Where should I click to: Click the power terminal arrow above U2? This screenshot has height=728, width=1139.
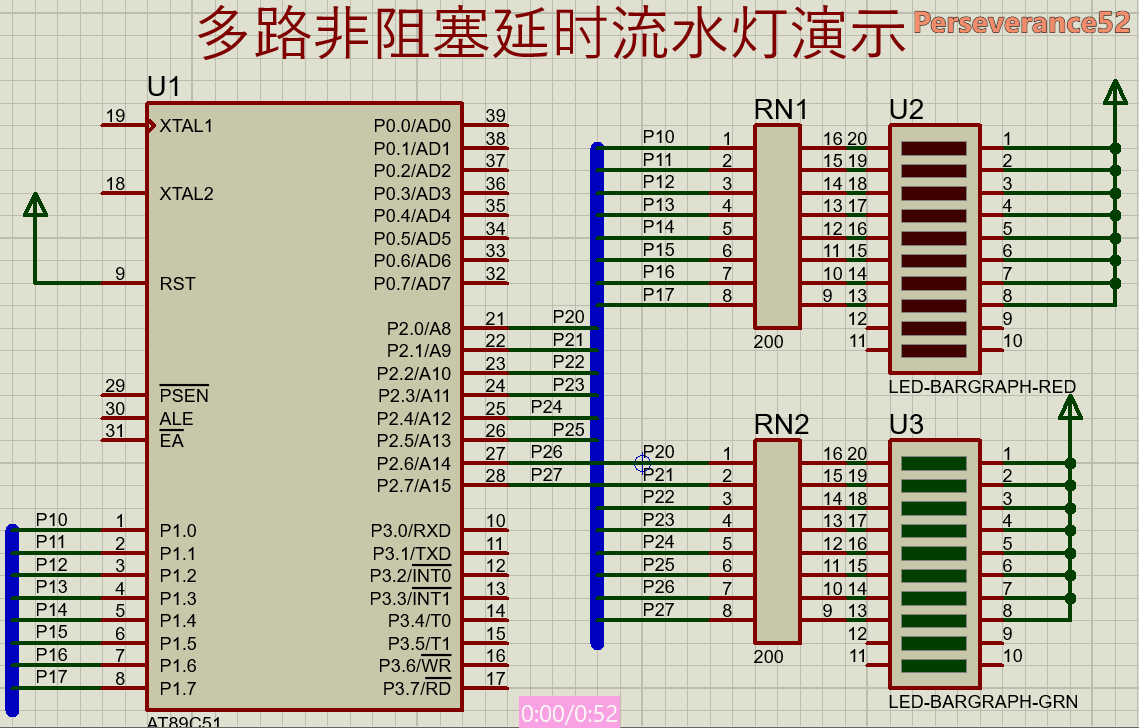click(x=1117, y=90)
